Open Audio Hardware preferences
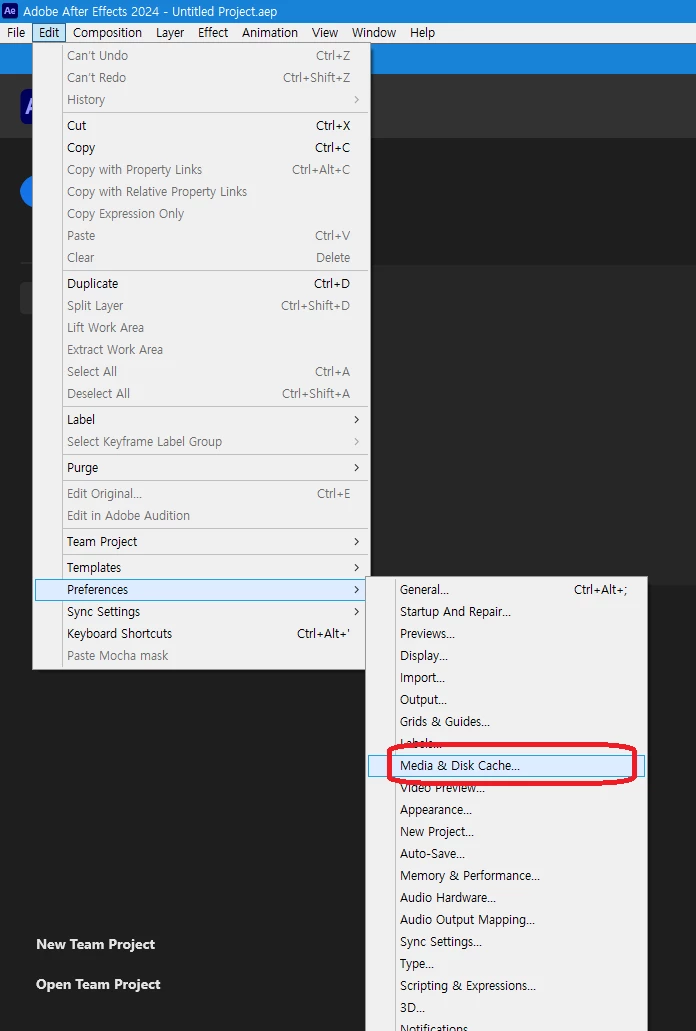The width and height of the screenshot is (696, 1031). point(506,898)
